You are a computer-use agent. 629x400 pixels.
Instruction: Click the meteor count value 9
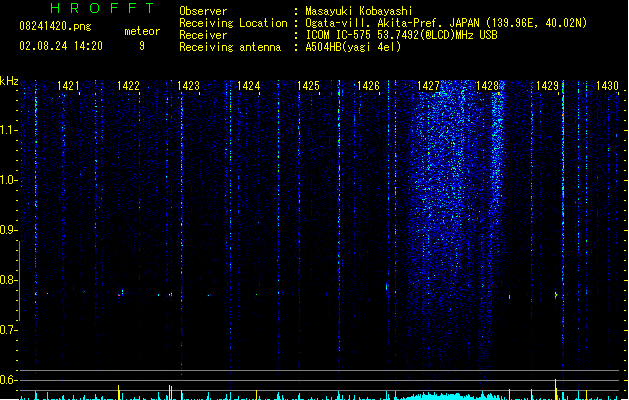click(x=142, y=46)
